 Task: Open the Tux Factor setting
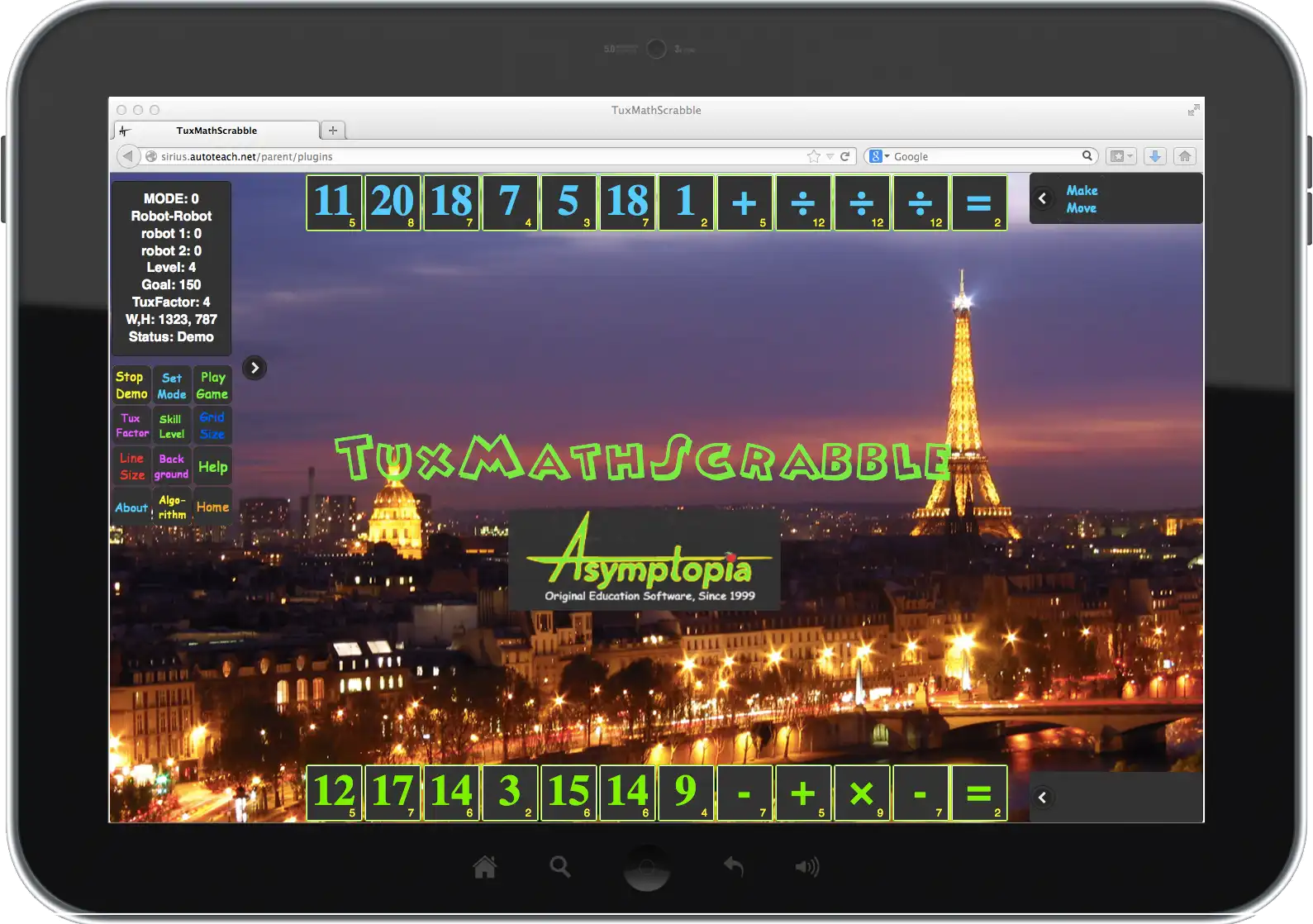click(131, 426)
